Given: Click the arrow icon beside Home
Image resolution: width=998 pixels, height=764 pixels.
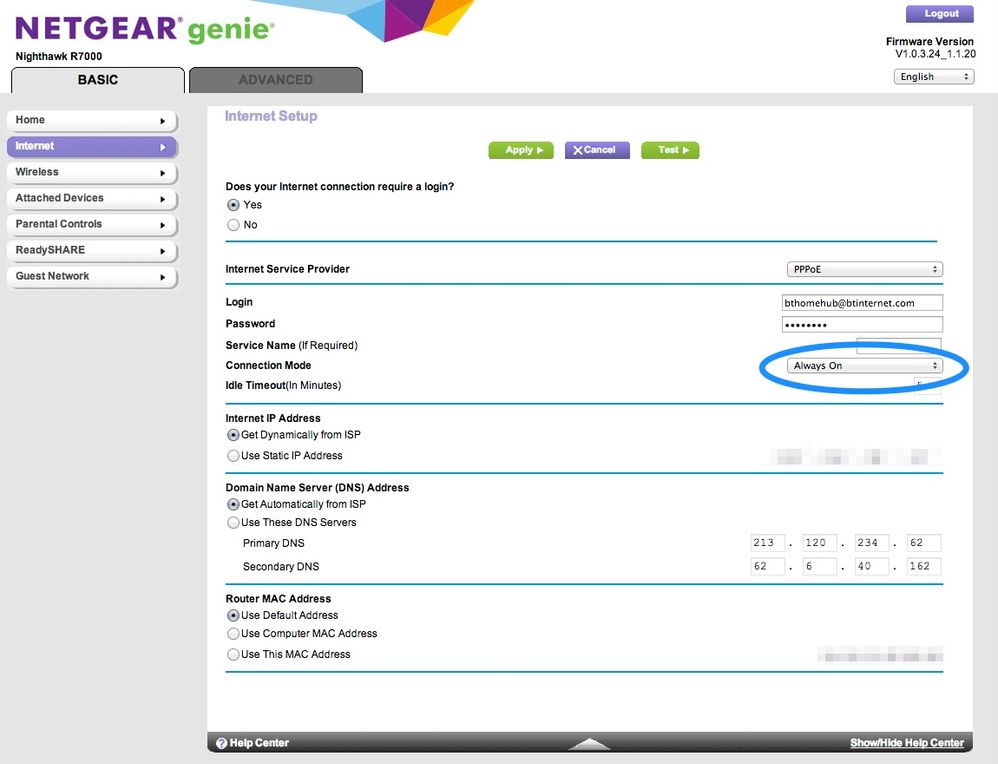Looking at the screenshot, I should (x=163, y=121).
